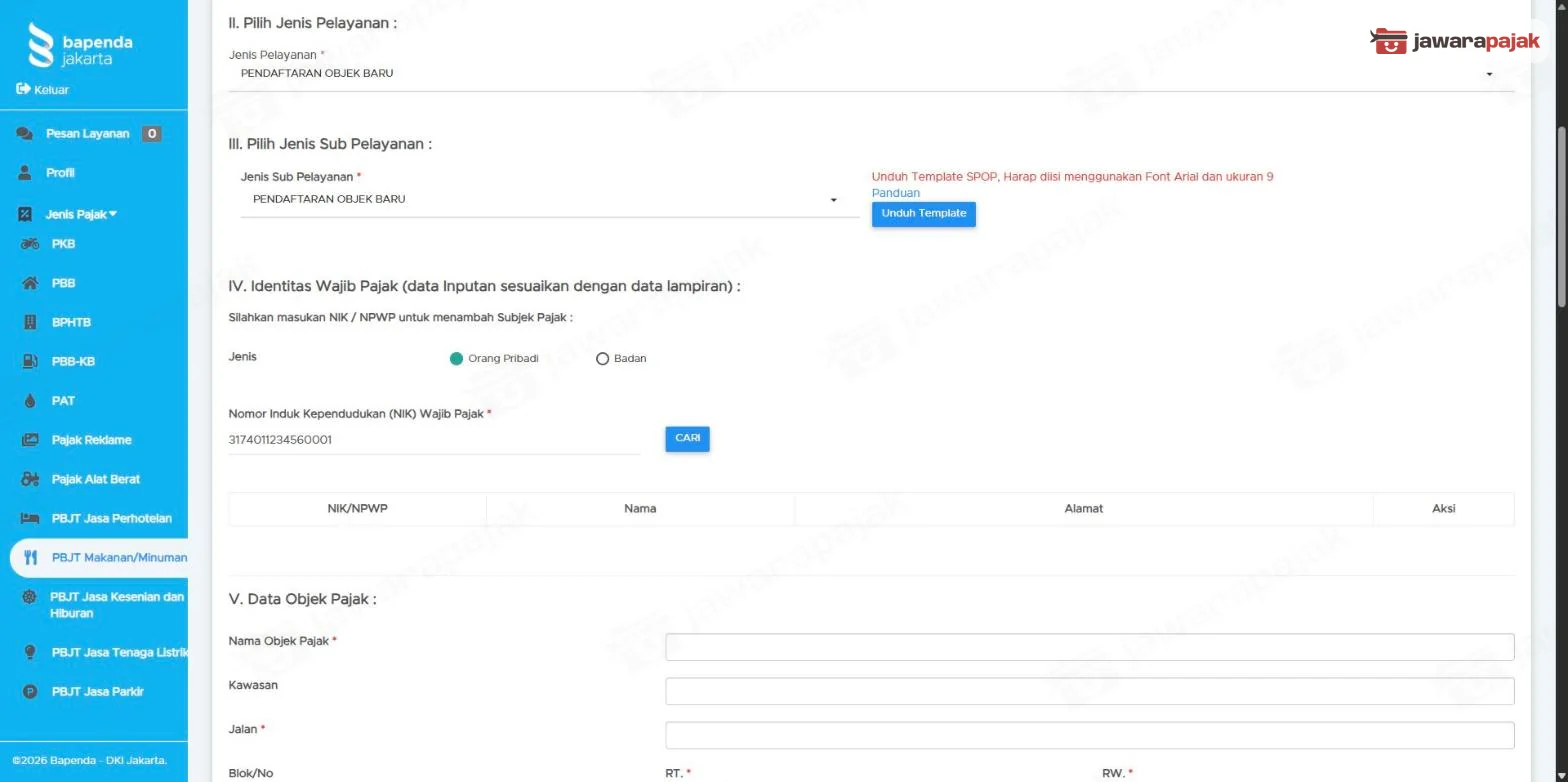Click the PBB house icon

click(30, 283)
